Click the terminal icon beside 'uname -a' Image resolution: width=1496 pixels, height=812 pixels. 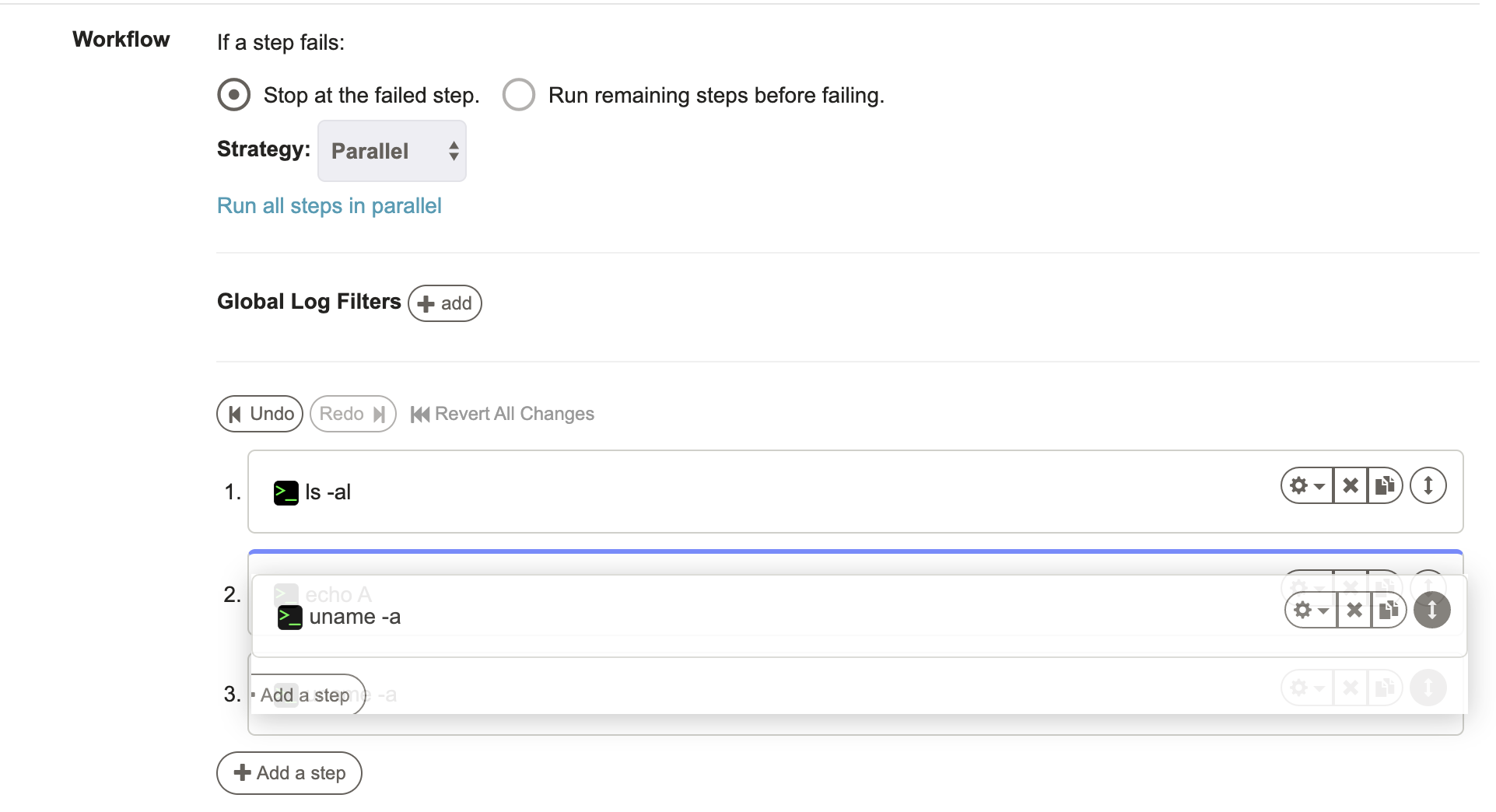(290, 618)
